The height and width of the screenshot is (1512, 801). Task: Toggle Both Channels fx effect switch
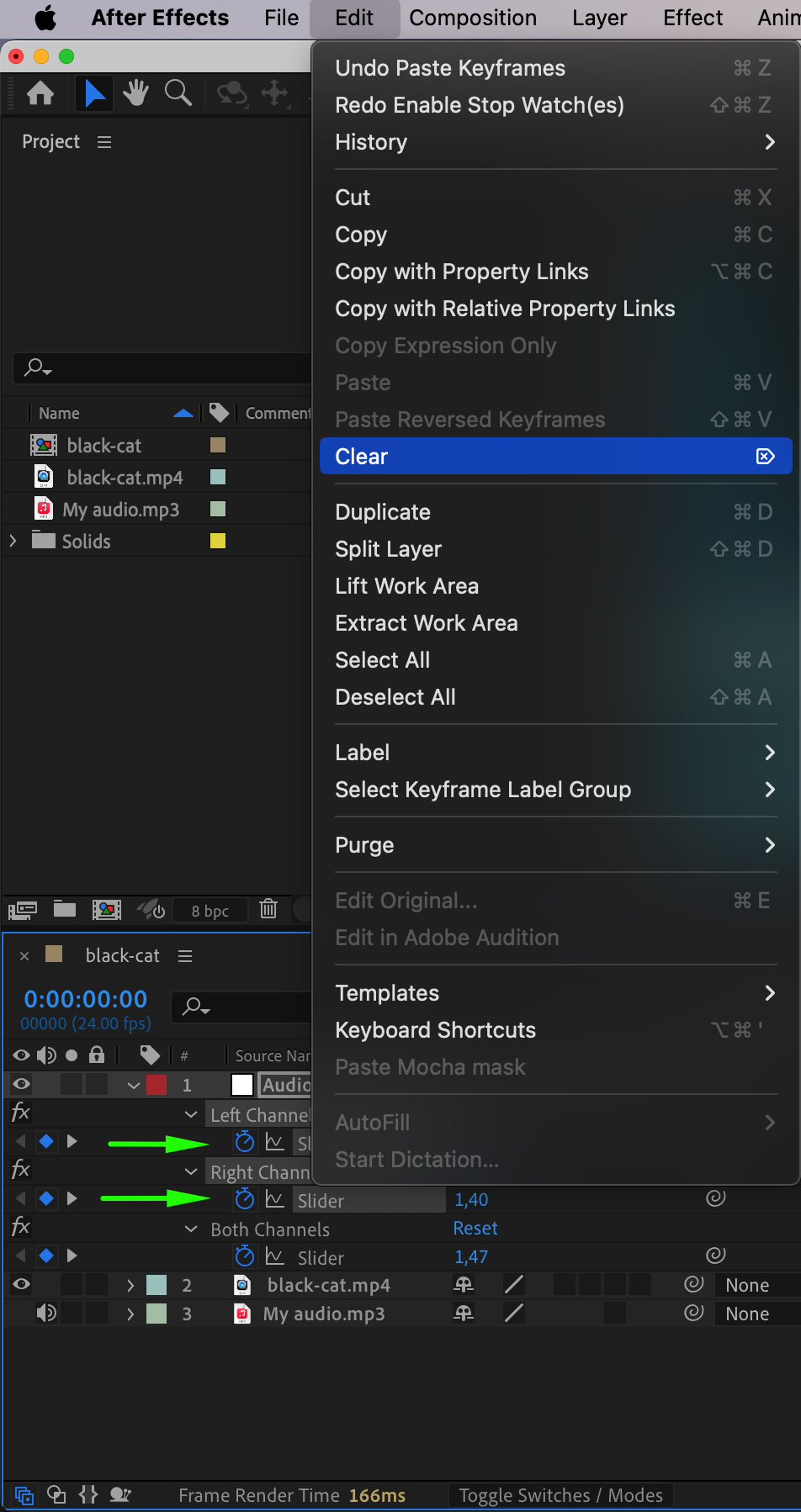tap(21, 1227)
